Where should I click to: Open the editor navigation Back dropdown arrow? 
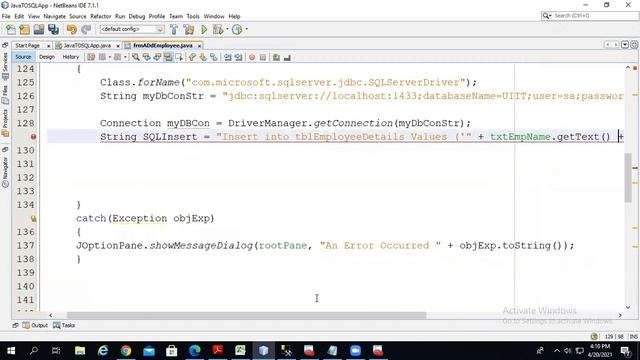110,58
